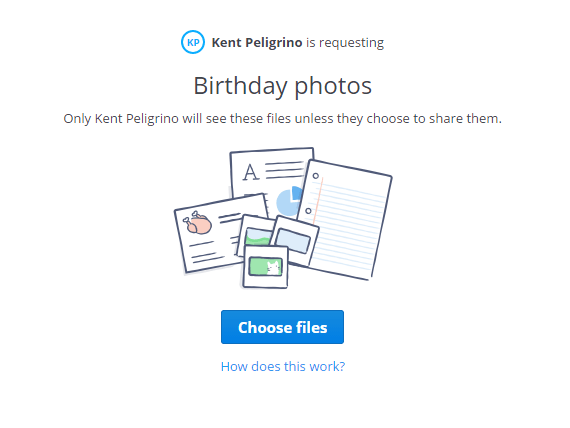This screenshot has height=428, width=570.
Task: Click the white cat in the photo
Action: [273, 268]
